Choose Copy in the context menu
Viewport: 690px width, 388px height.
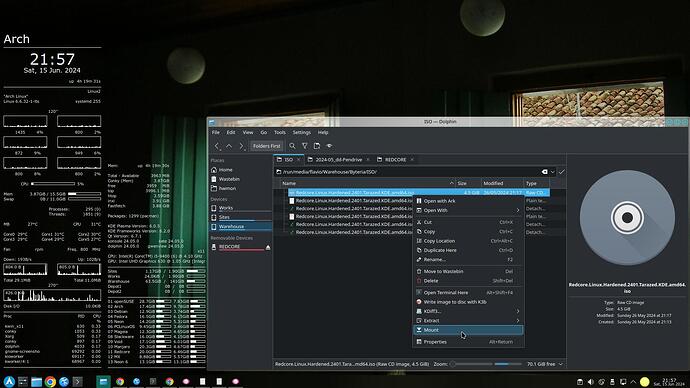(468, 231)
